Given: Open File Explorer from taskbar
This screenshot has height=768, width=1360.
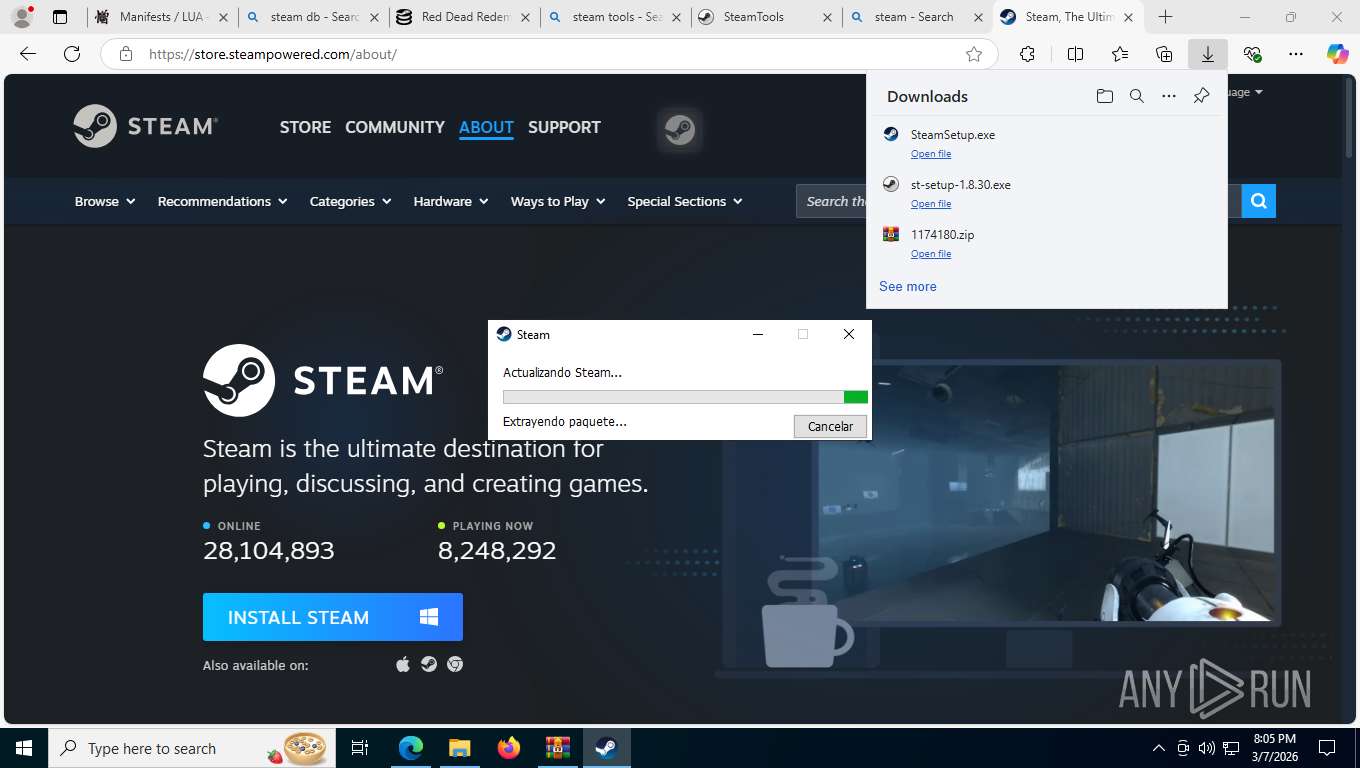Looking at the screenshot, I should [459, 748].
